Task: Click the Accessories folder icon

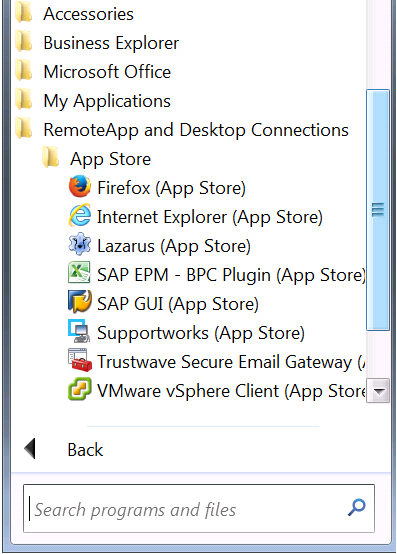Action: click(24, 13)
